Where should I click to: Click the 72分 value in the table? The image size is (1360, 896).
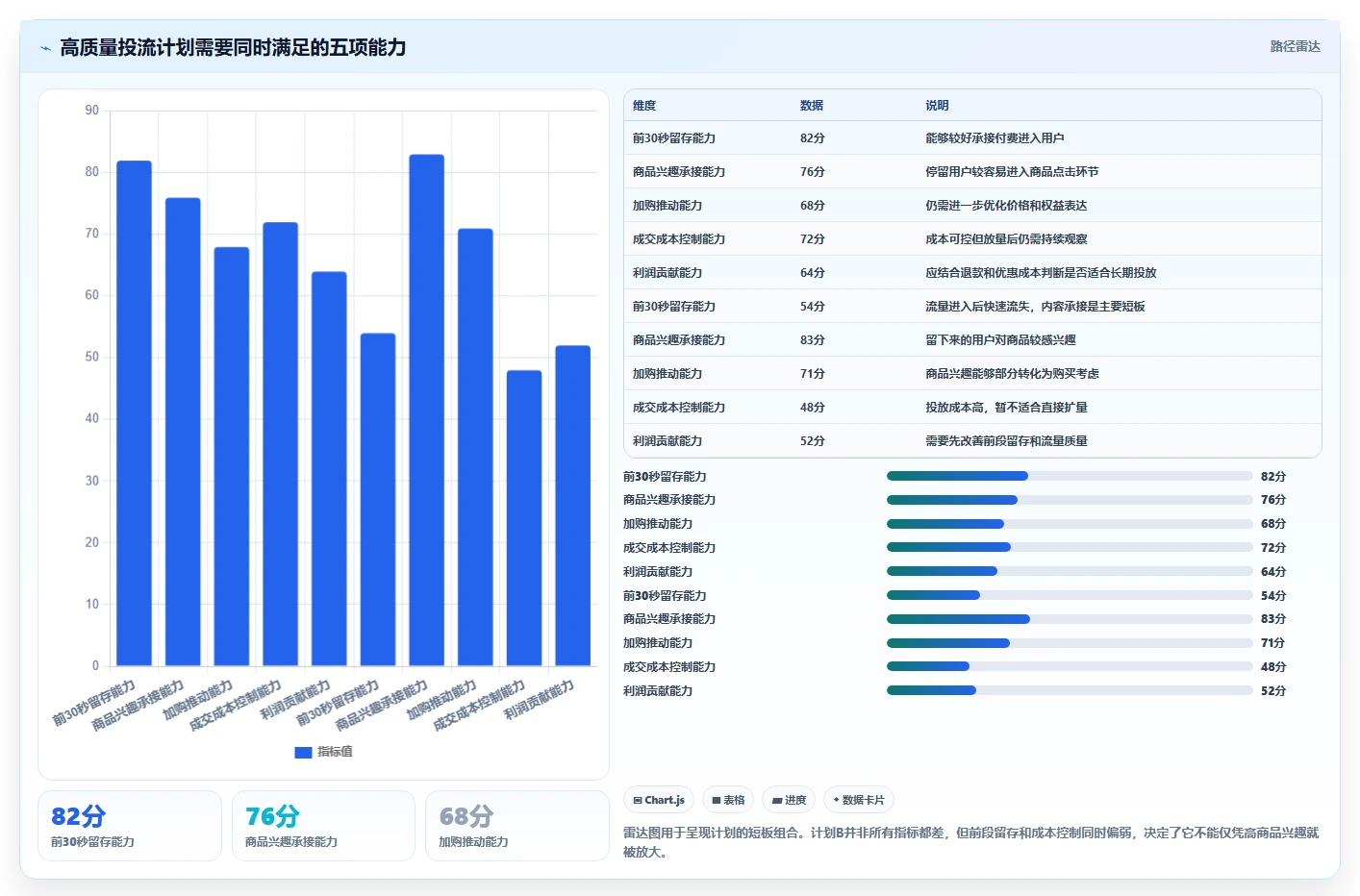pyautogui.click(x=812, y=239)
